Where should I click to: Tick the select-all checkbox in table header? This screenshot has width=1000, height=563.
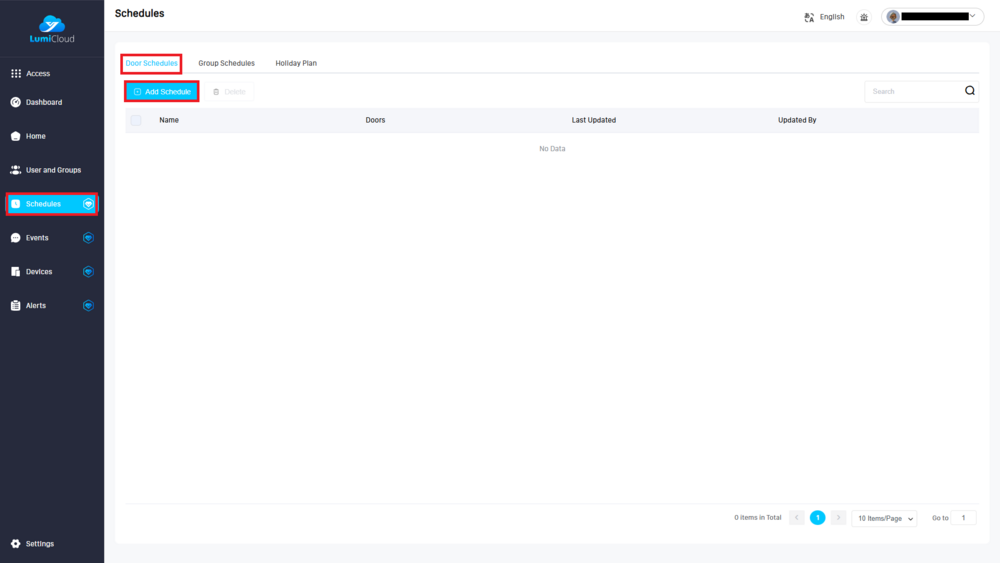click(136, 120)
